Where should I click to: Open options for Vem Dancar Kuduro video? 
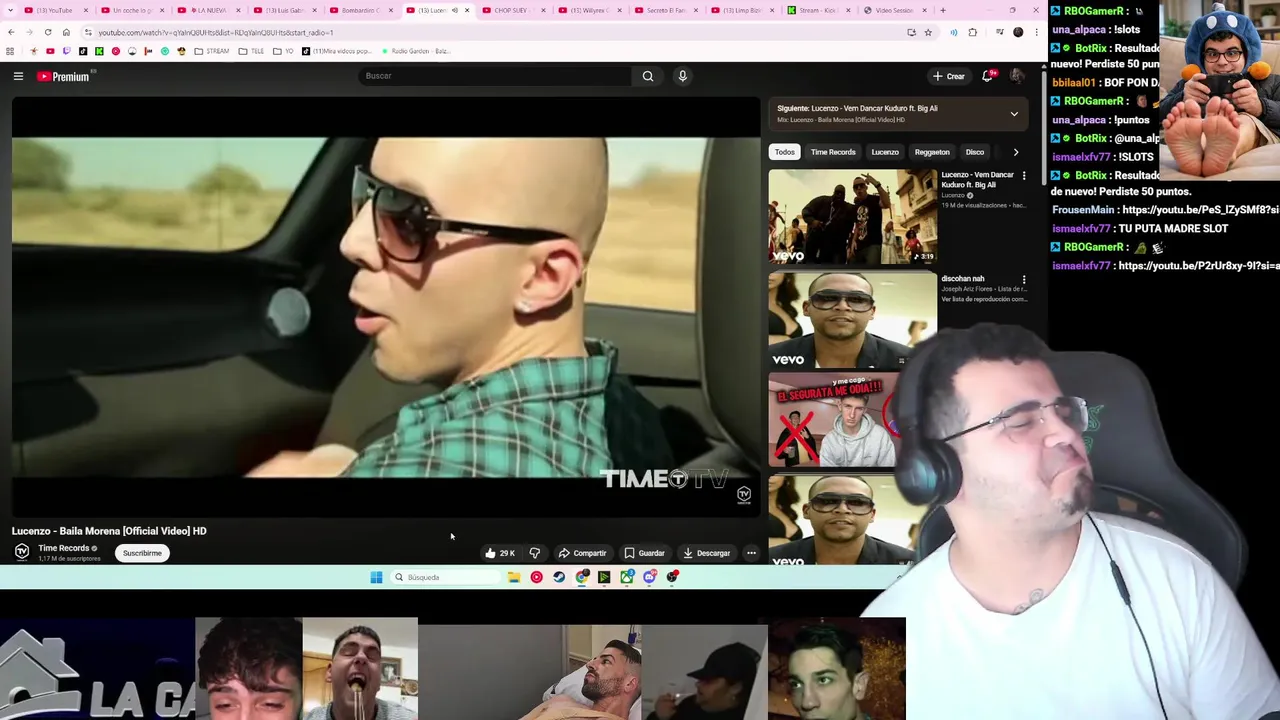(1024, 176)
